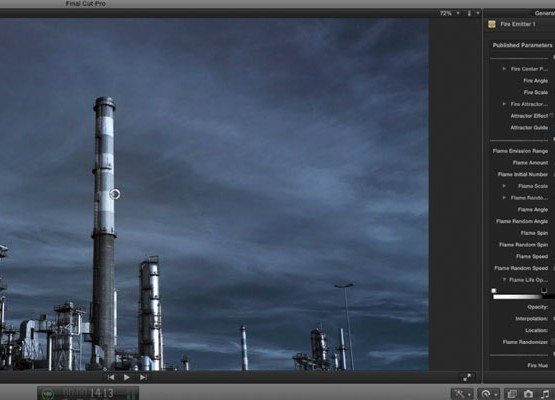The image size is (555, 400).
Task: Open the enhancements magic wand menu
Action: (462, 394)
